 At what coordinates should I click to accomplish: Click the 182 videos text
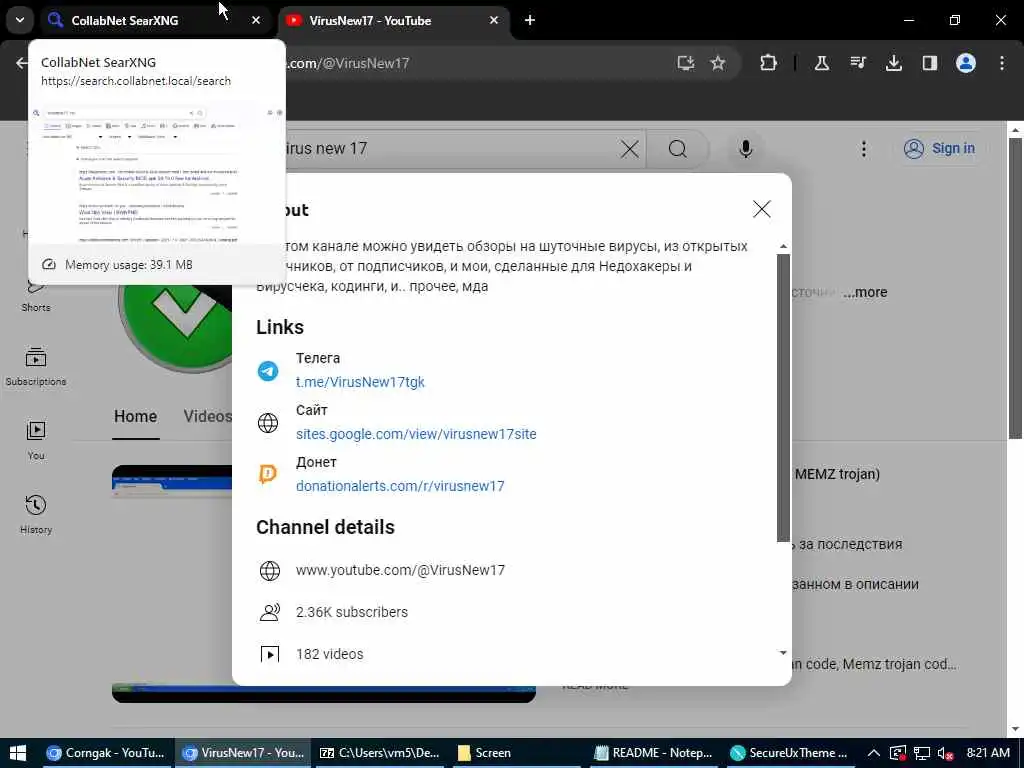329,654
